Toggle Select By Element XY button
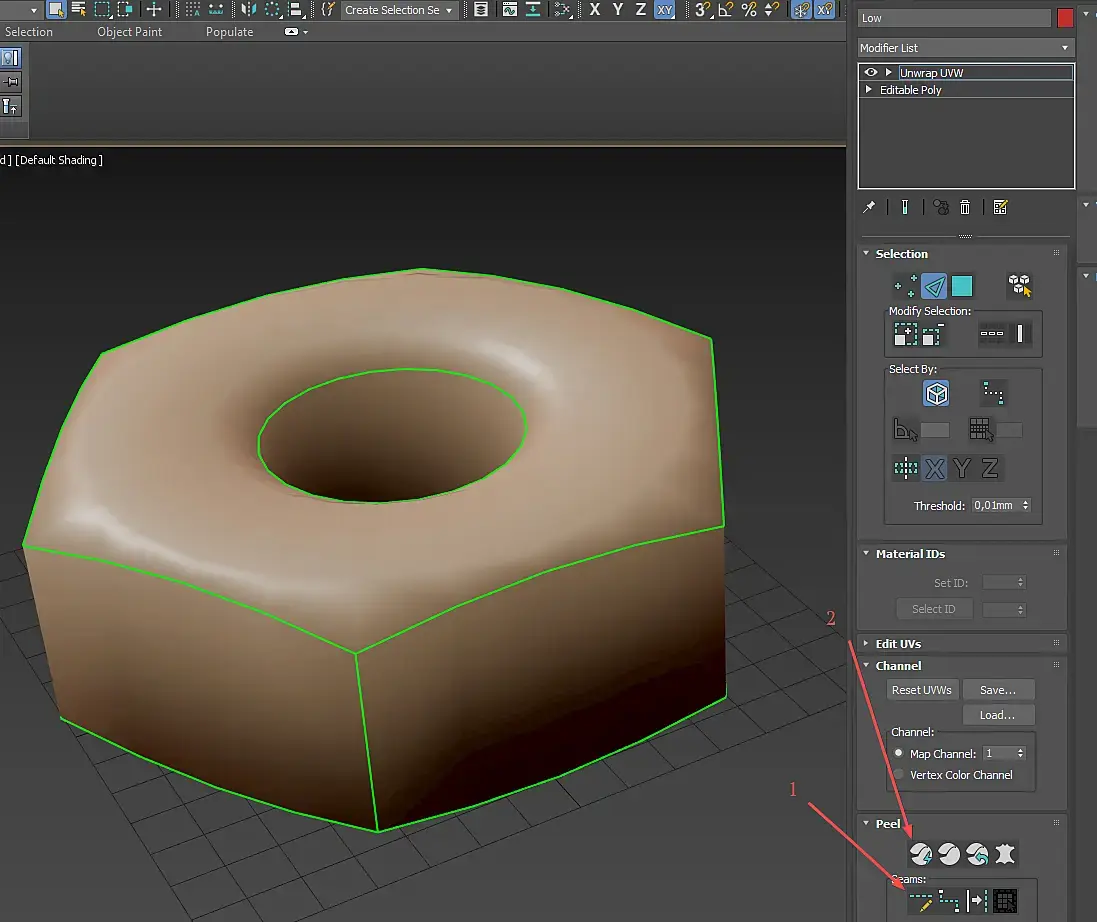This screenshot has height=922, width=1097. 936,394
